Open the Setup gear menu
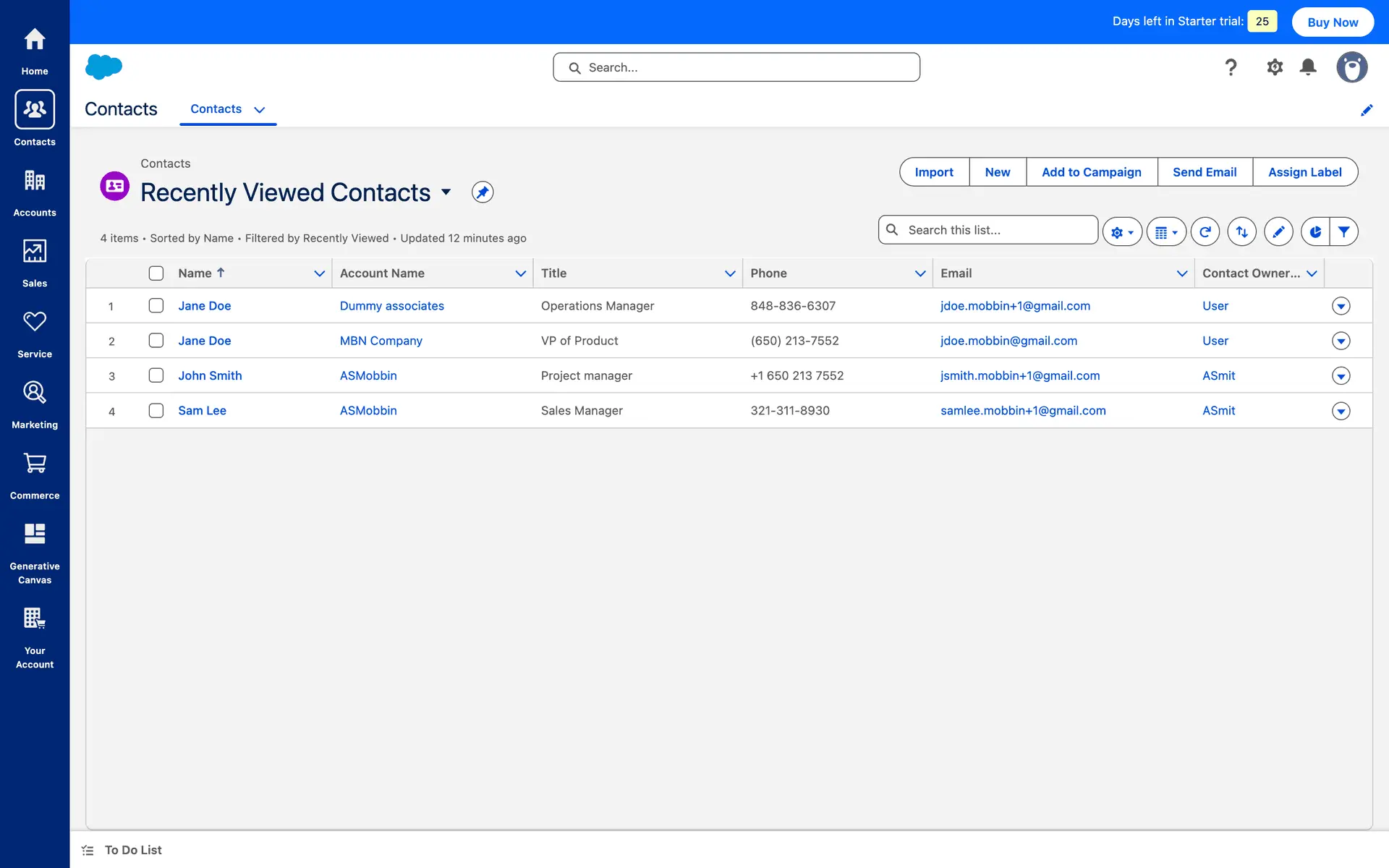This screenshot has height=868, width=1389. [1274, 67]
